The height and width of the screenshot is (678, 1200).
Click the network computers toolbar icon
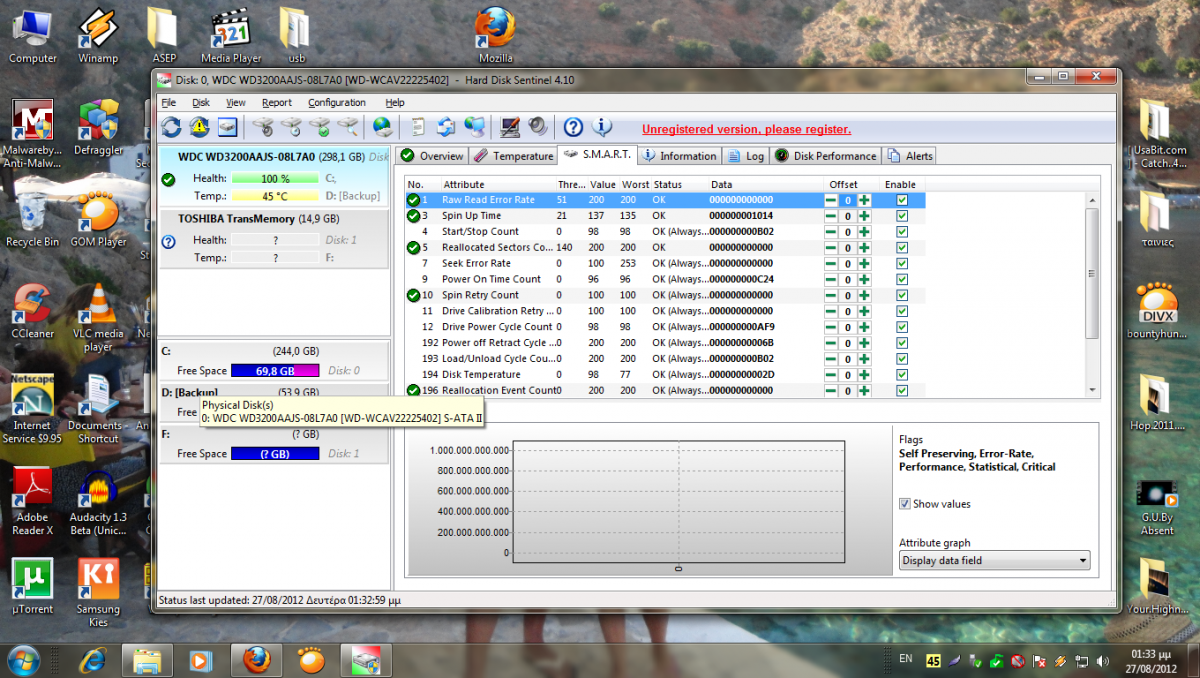coord(476,127)
